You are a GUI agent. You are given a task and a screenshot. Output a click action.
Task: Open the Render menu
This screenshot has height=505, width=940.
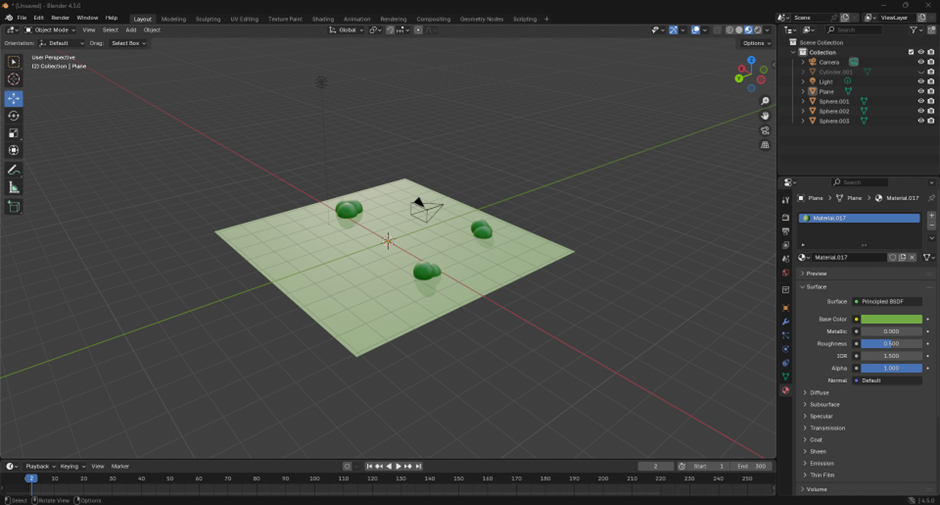click(x=60, y=18)
